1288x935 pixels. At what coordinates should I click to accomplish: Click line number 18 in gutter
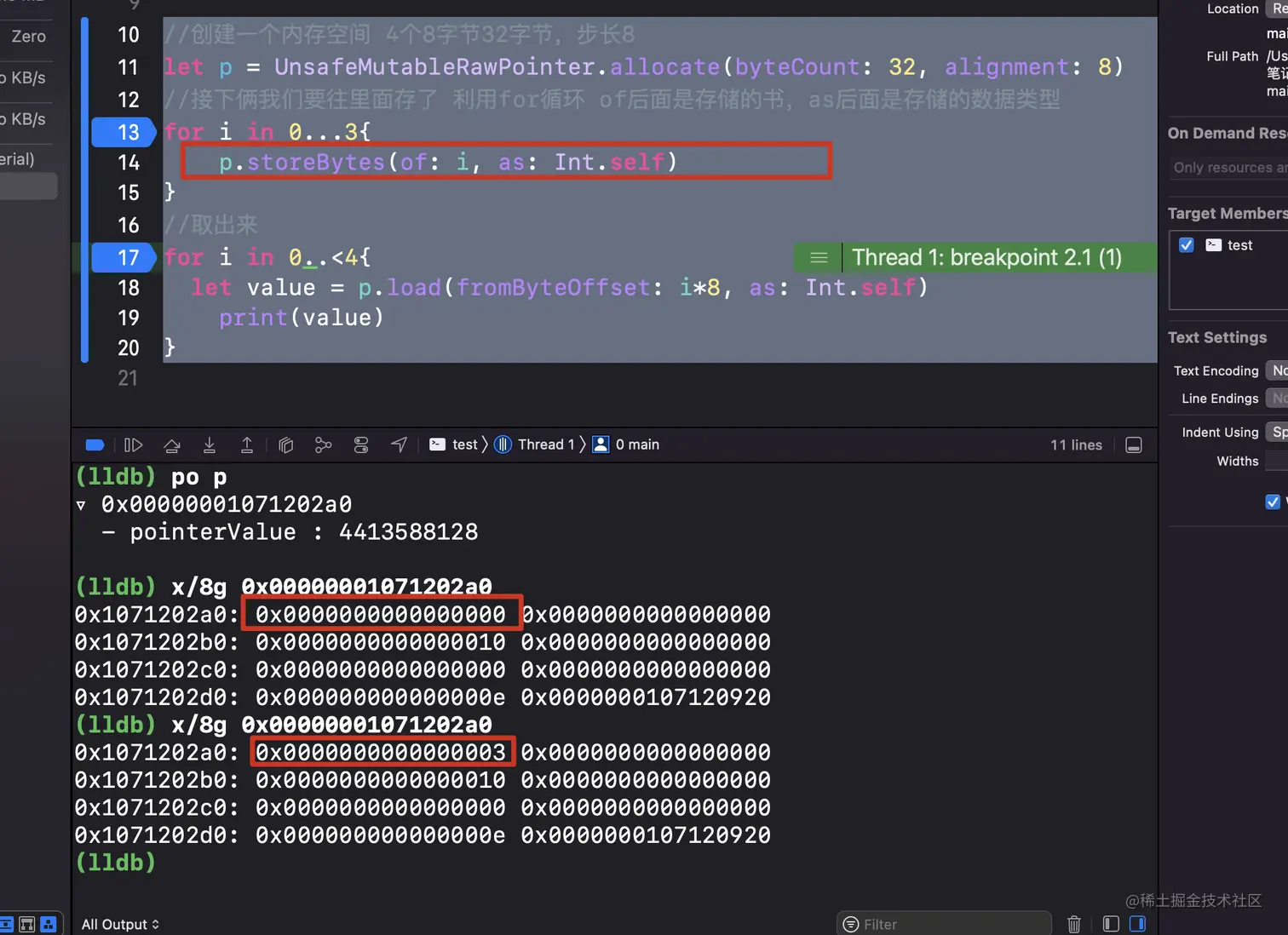(129, 288)
